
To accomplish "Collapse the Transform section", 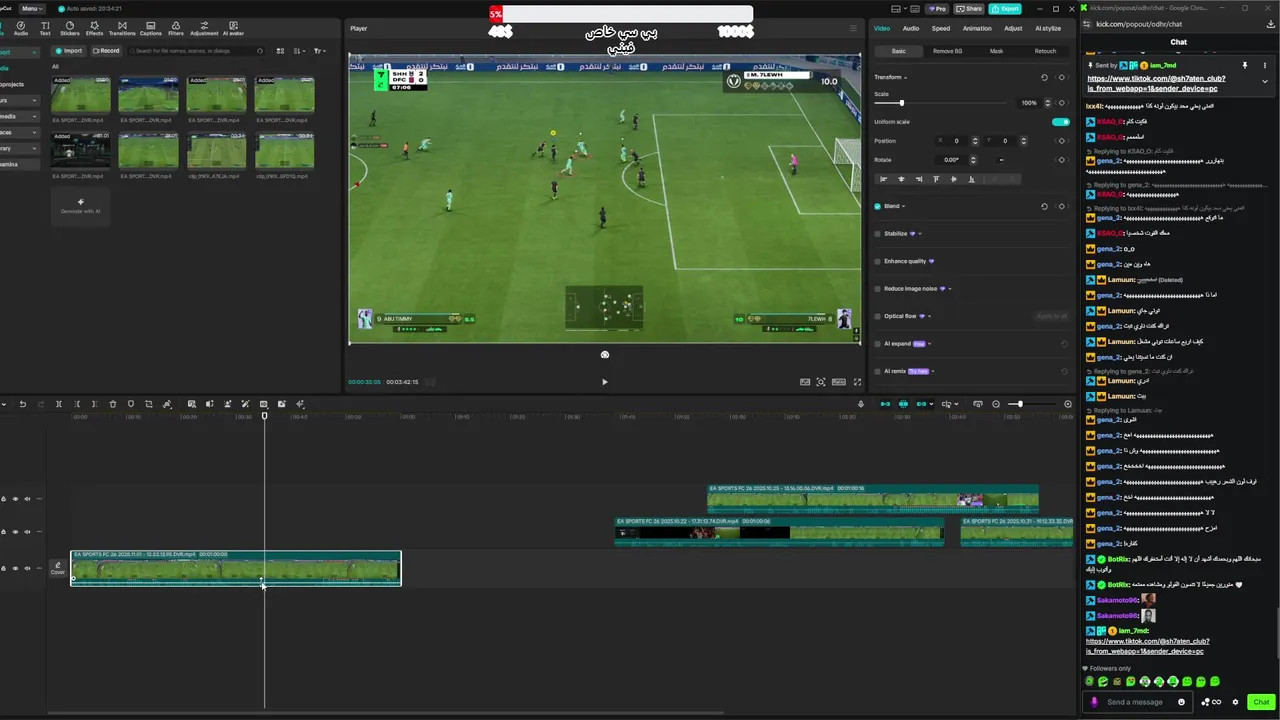I will click(x=905, y=77).
